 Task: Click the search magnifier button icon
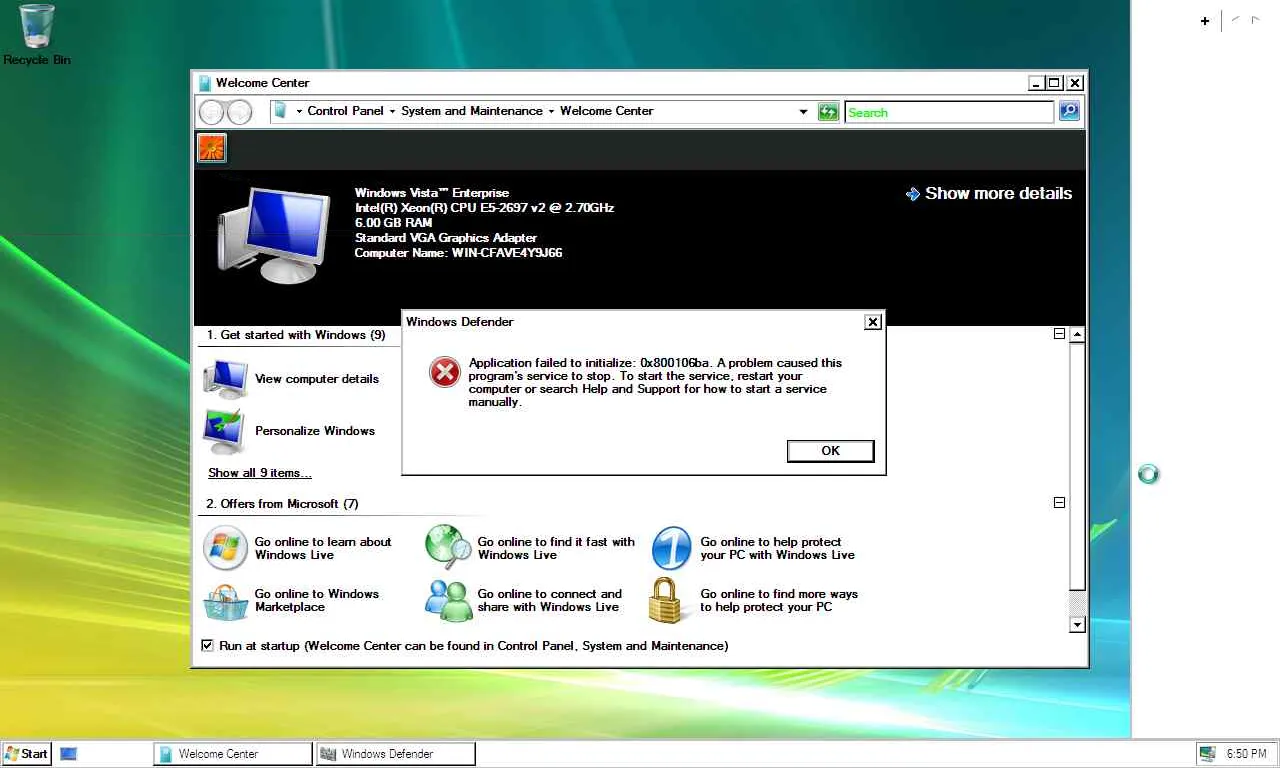(x=1069, y=111)
